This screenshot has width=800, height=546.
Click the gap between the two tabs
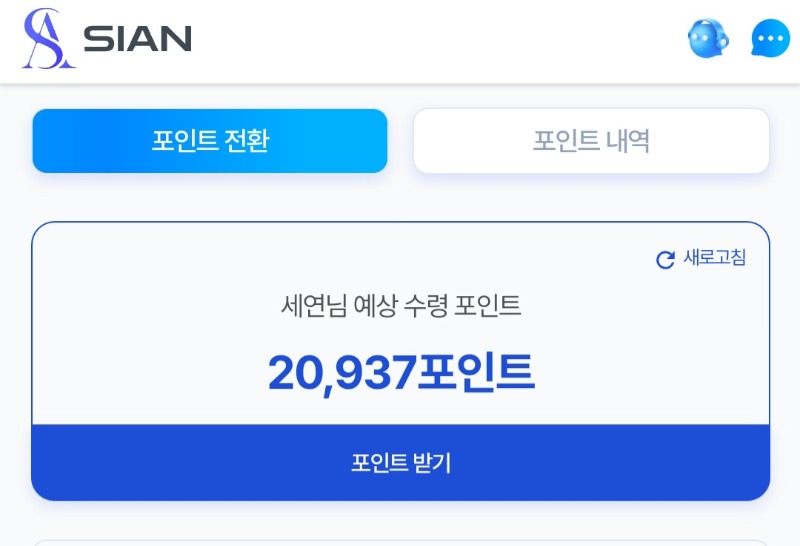400,141
